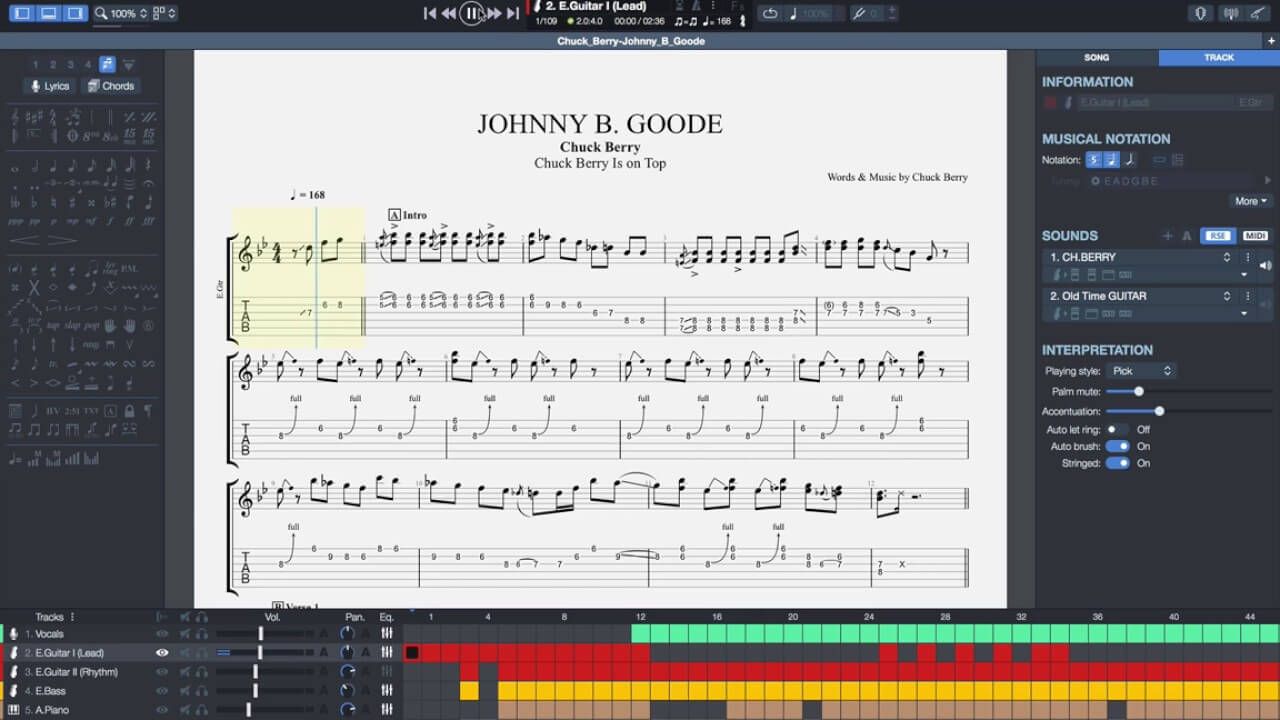Toggle the bottom global view panel
The height and width of the screenshot is (720, 1280).
click(48, 13)
